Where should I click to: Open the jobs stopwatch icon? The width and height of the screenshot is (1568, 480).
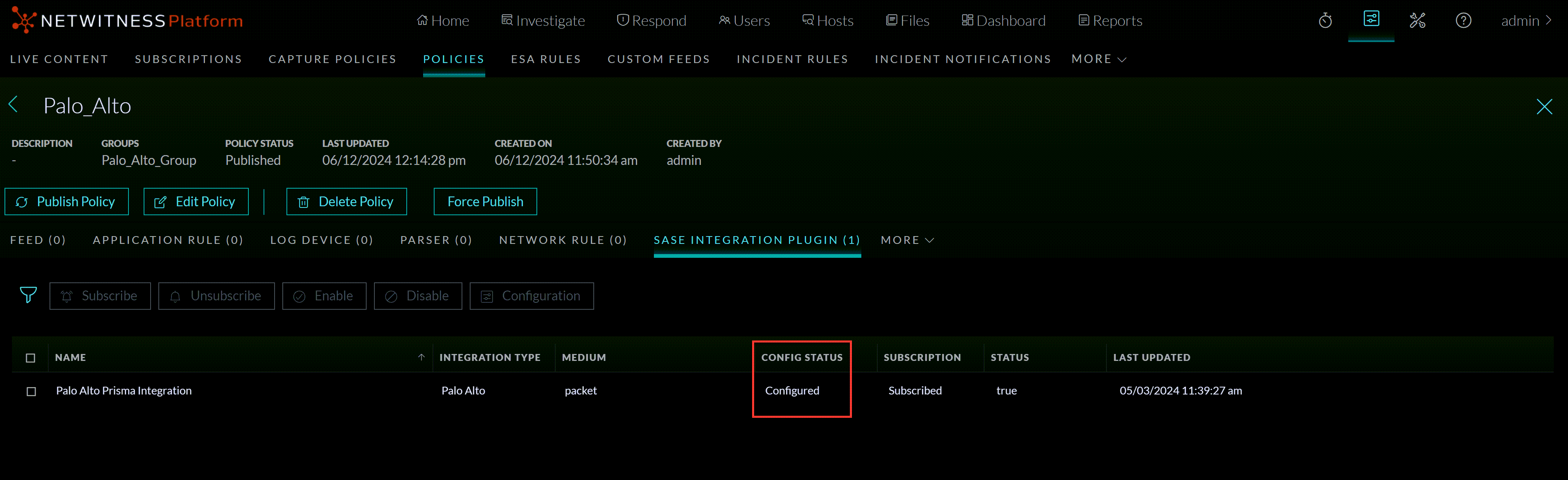pyautogui.click(x=1325, y=21)
